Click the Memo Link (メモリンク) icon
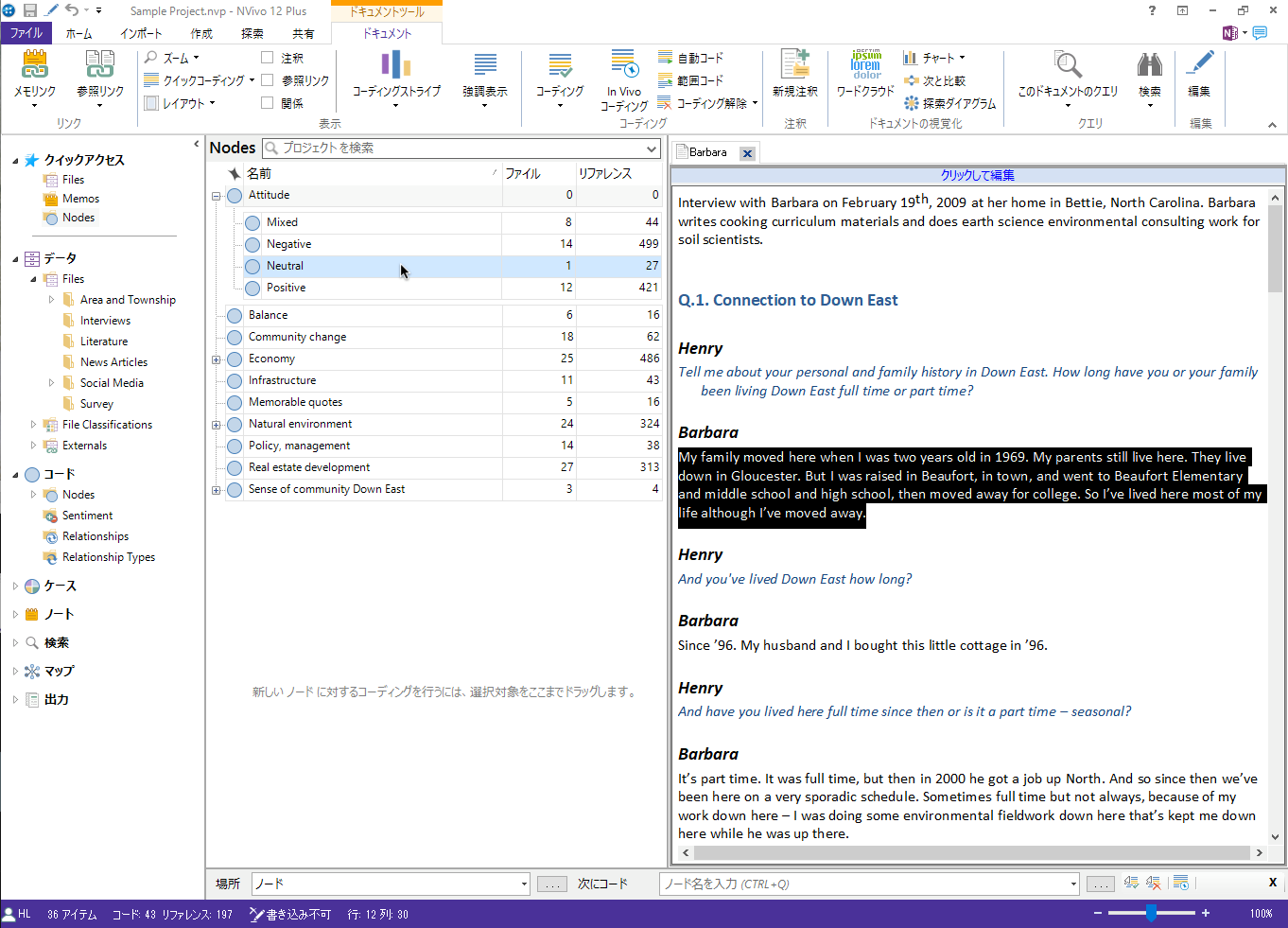This screenshot has width=1288, height=928. tap(34, 66)
